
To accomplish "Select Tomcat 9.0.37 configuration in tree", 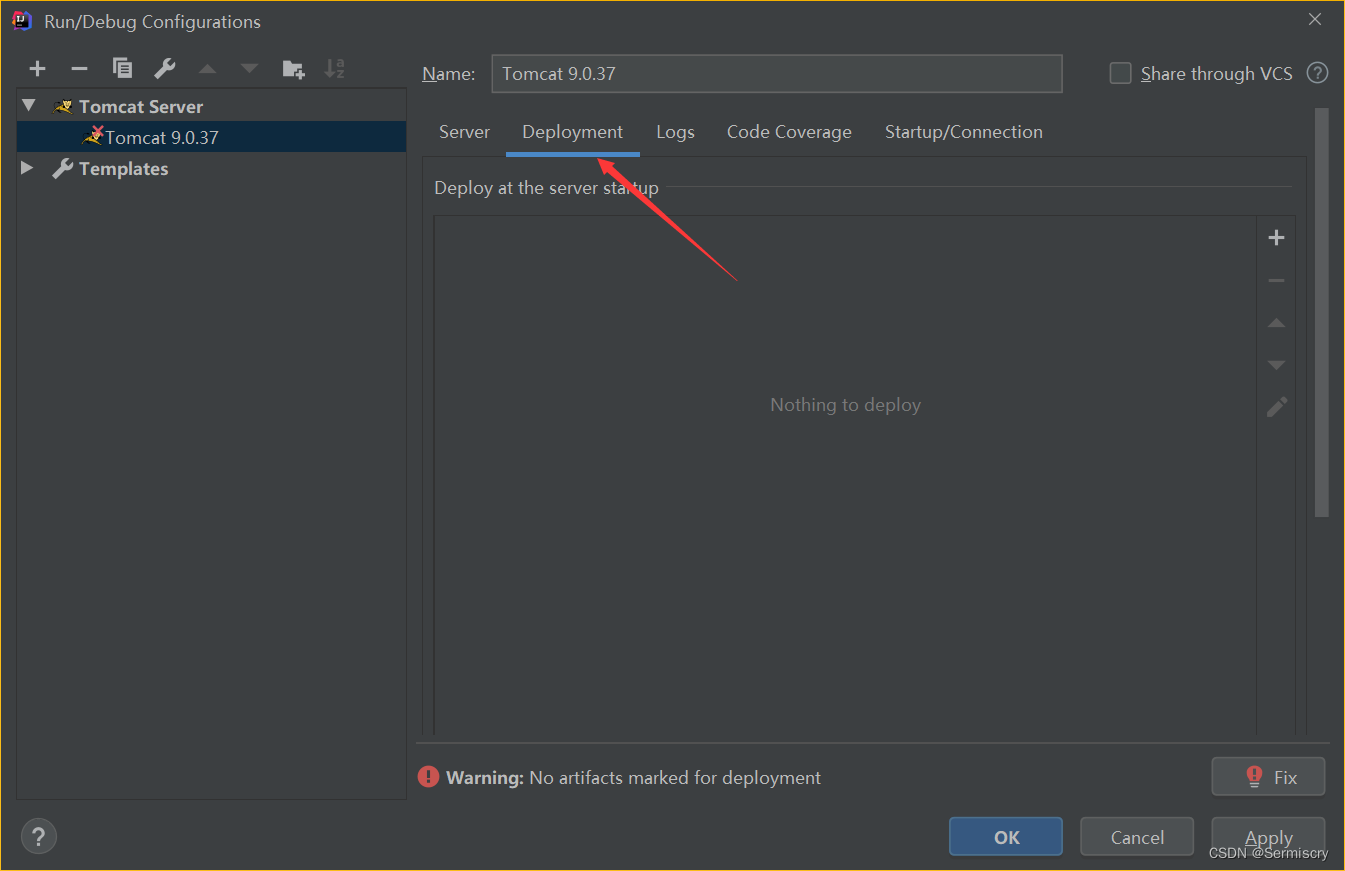I will pos(212,137).
